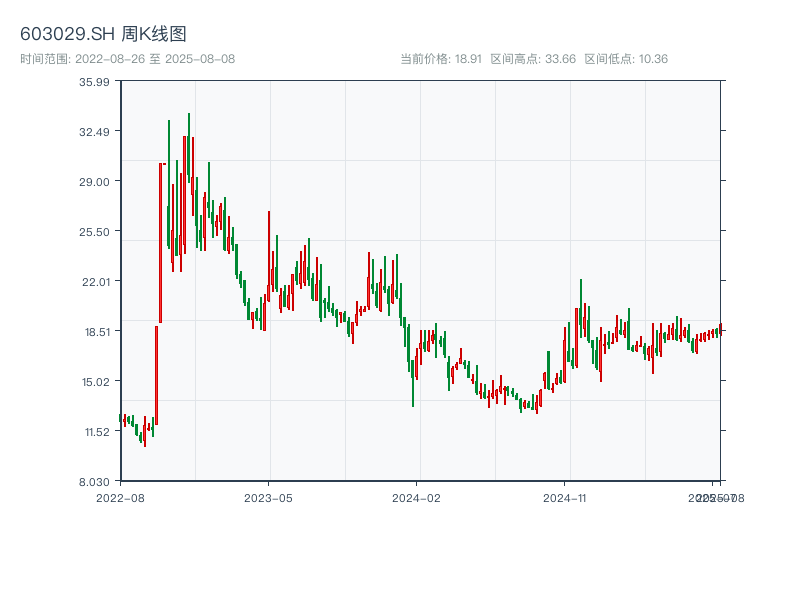Click y-axis label 32.49
This screenshot has height=600, width=800.
pos(94,132)
